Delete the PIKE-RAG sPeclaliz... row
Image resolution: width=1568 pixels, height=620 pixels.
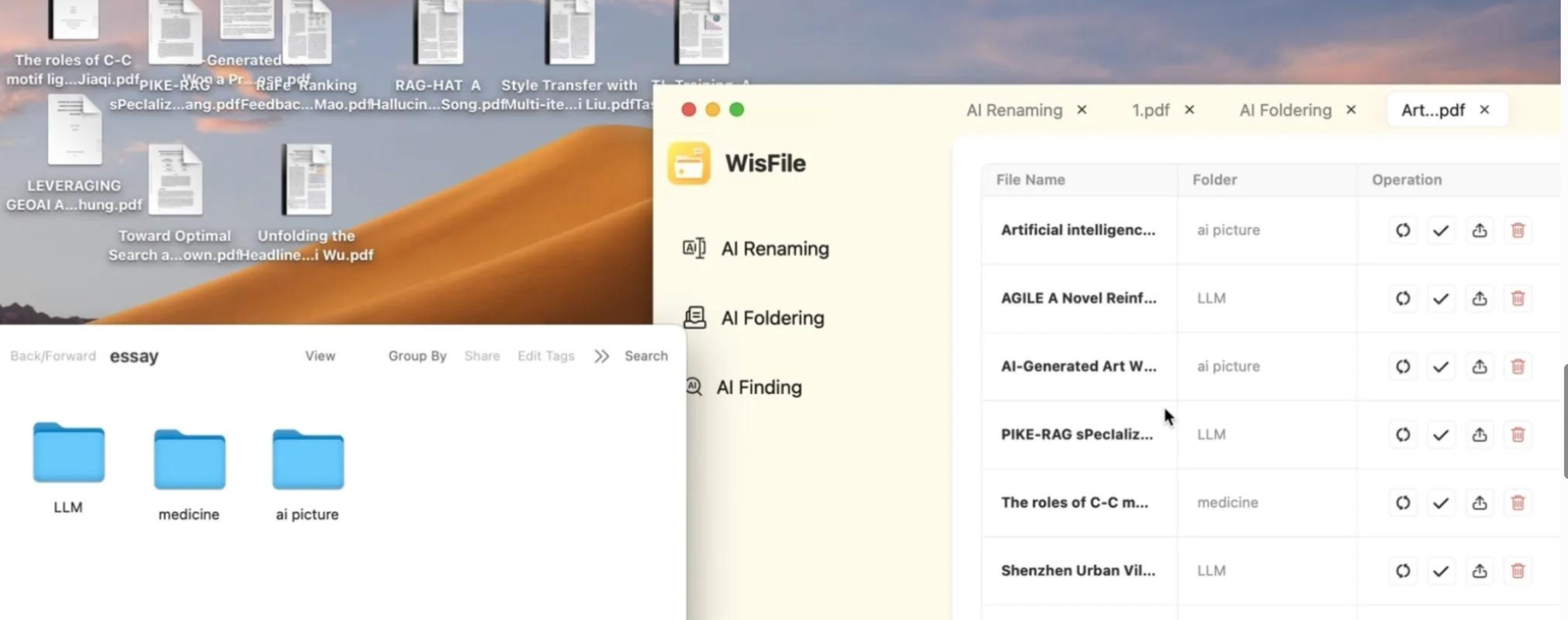[1518, 435]
